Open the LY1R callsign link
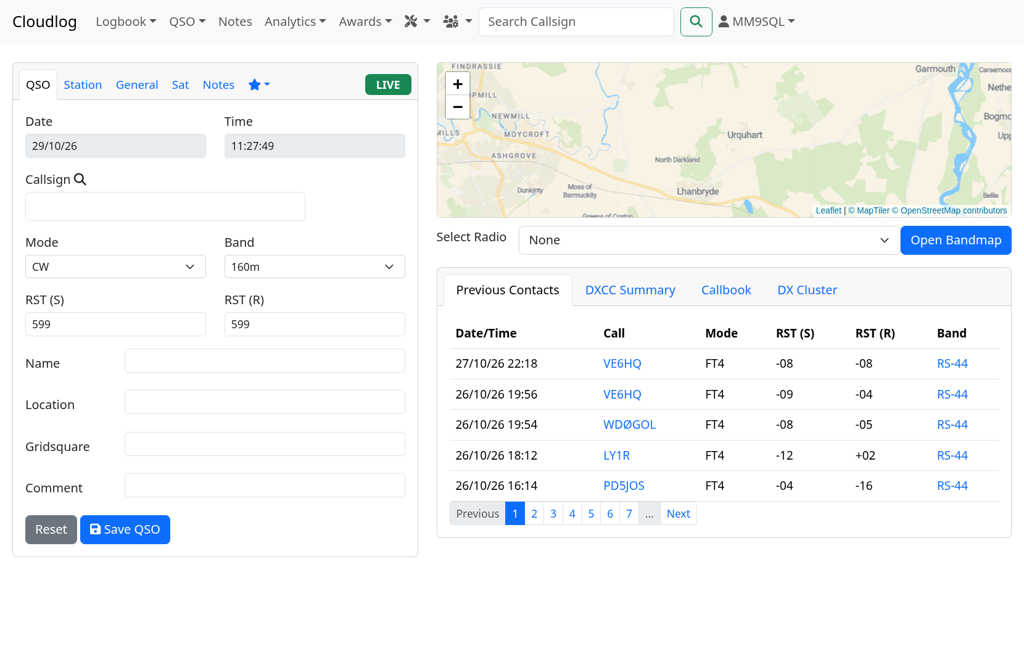This screenshot has width=1024, height=646. click(616, 456)
